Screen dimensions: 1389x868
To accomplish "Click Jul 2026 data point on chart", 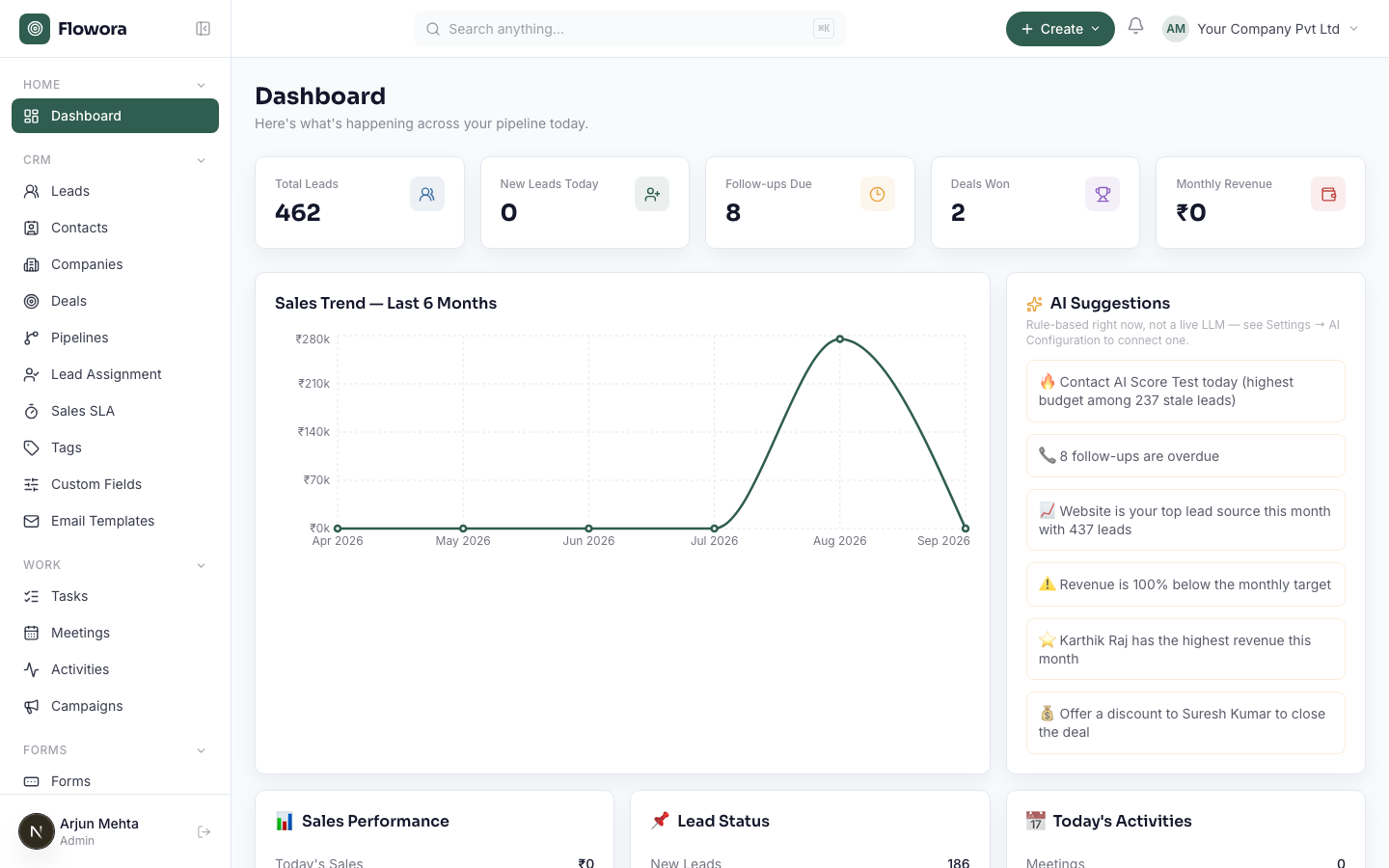I will tap(715, 529).
